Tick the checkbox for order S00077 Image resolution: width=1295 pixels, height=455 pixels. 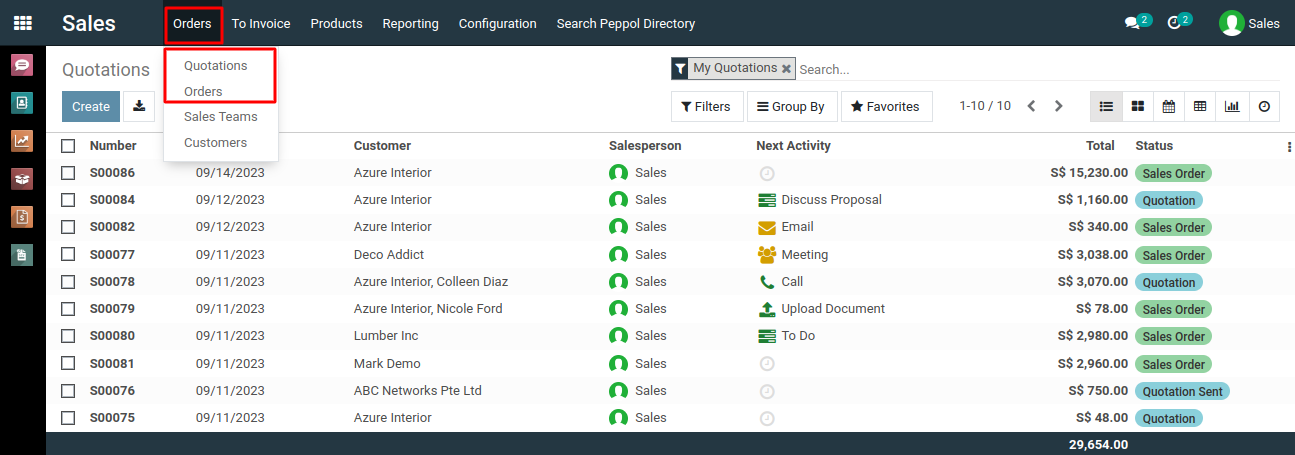68,255
